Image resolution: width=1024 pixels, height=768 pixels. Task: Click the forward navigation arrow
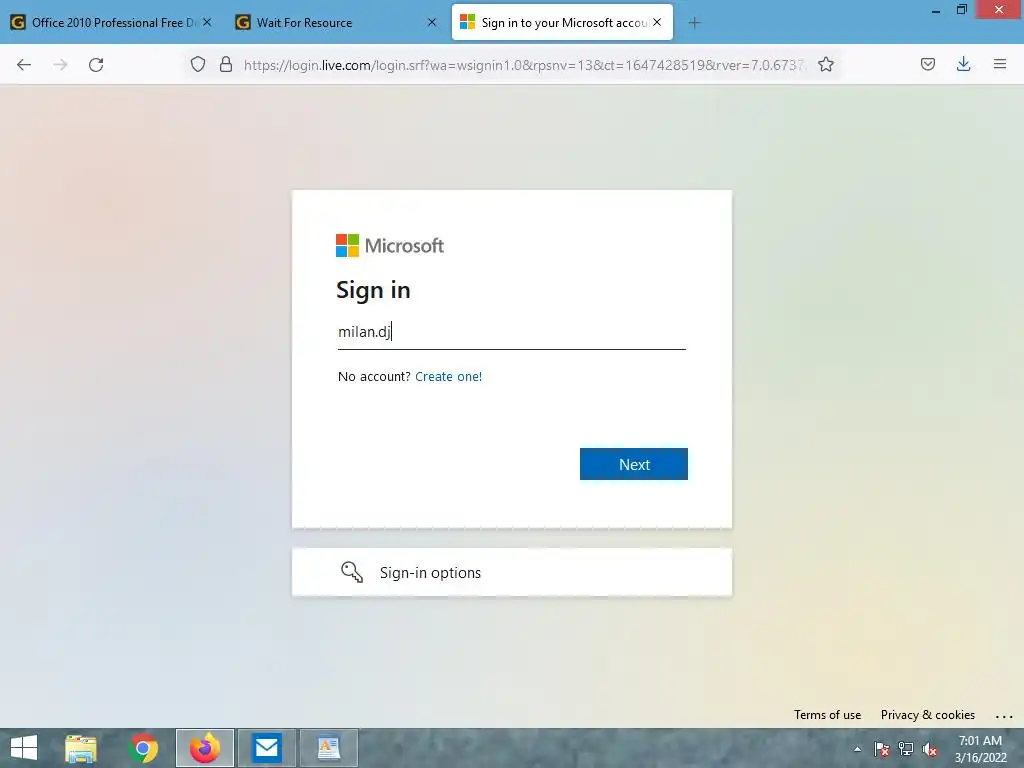(60, 65)
